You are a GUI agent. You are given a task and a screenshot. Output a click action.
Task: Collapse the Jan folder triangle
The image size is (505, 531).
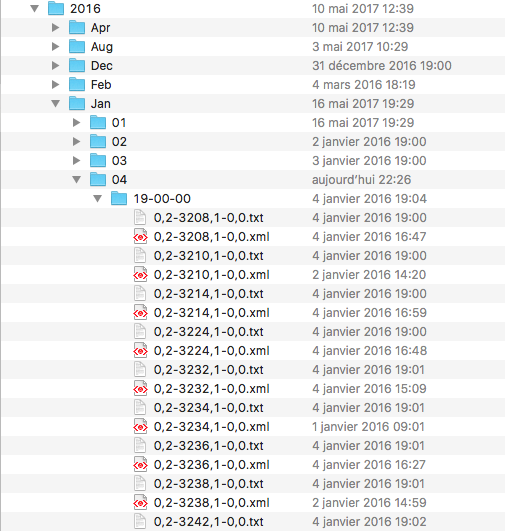coord(56,104)
